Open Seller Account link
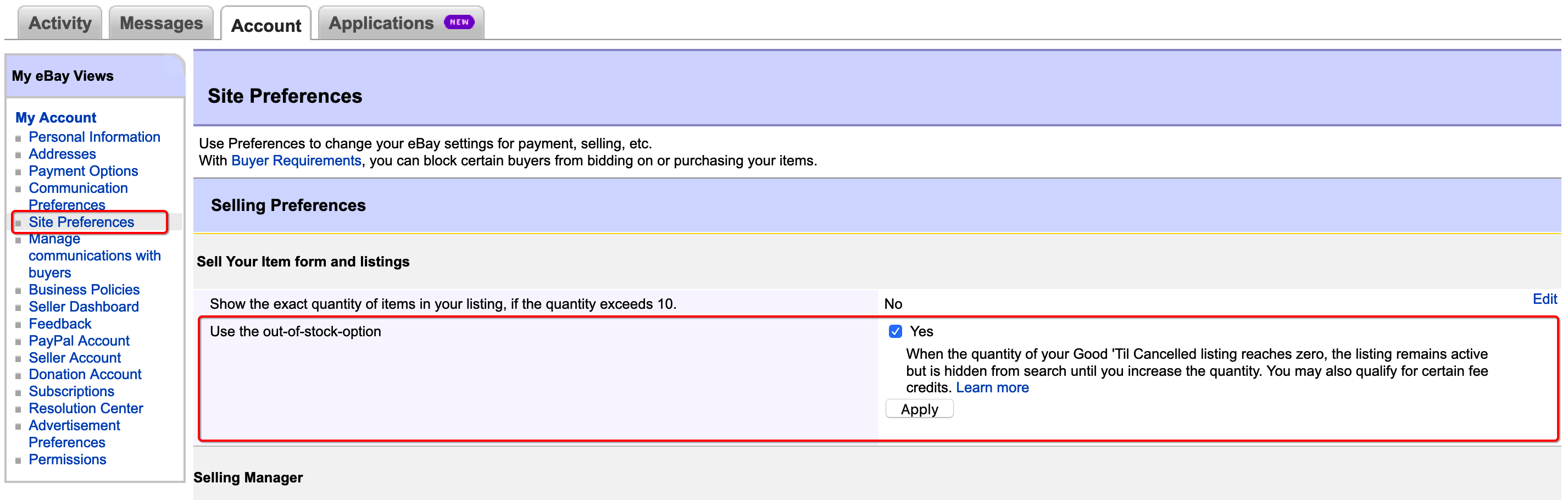The height and width of the screenshot is (500, 1568). [x=75, y=358]
